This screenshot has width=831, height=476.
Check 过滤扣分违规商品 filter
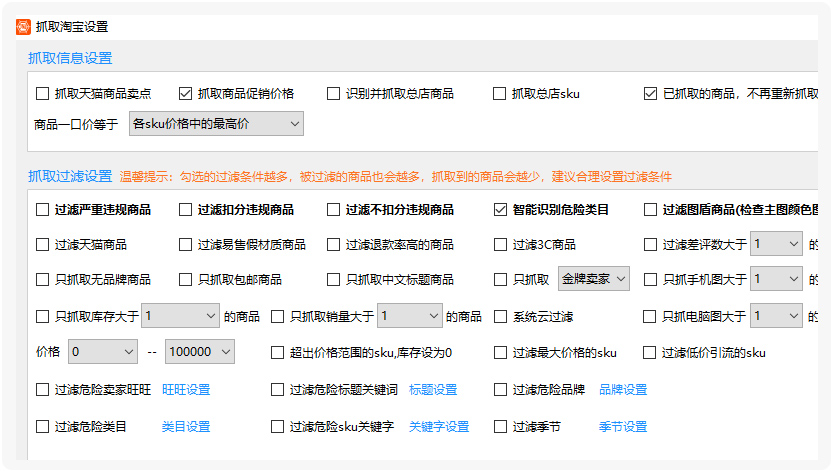tap(185, 210)
